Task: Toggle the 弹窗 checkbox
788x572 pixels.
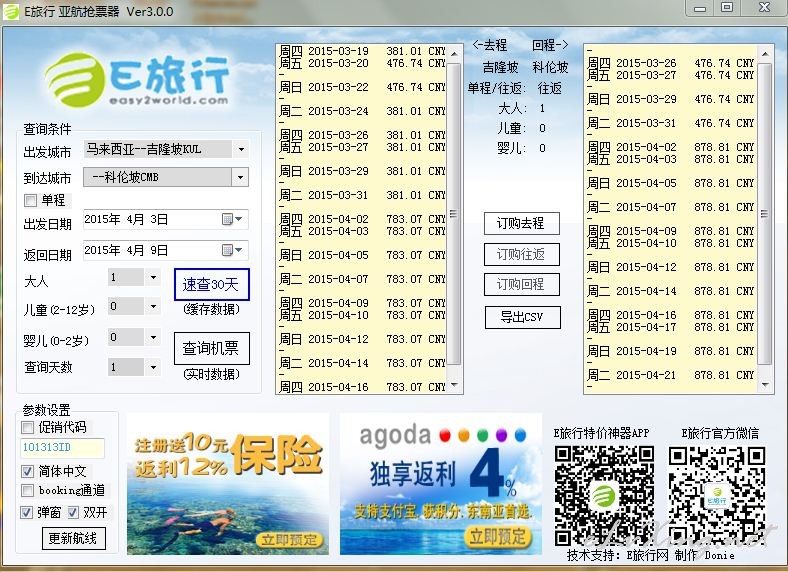Action: pos(27,512)
